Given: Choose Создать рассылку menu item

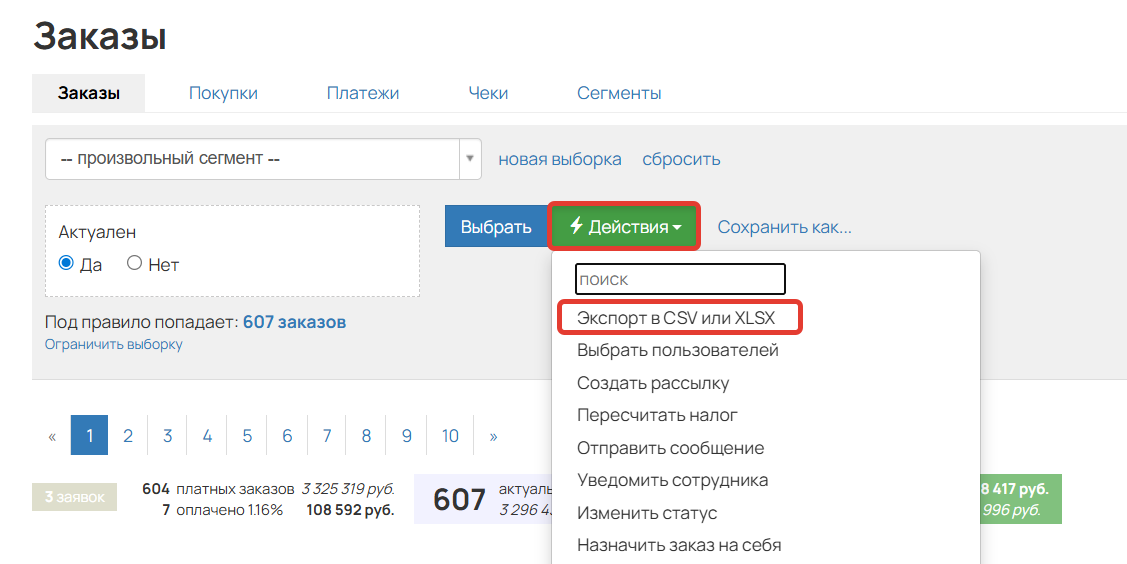Looking at the screenshot, I should pos(653,383).
